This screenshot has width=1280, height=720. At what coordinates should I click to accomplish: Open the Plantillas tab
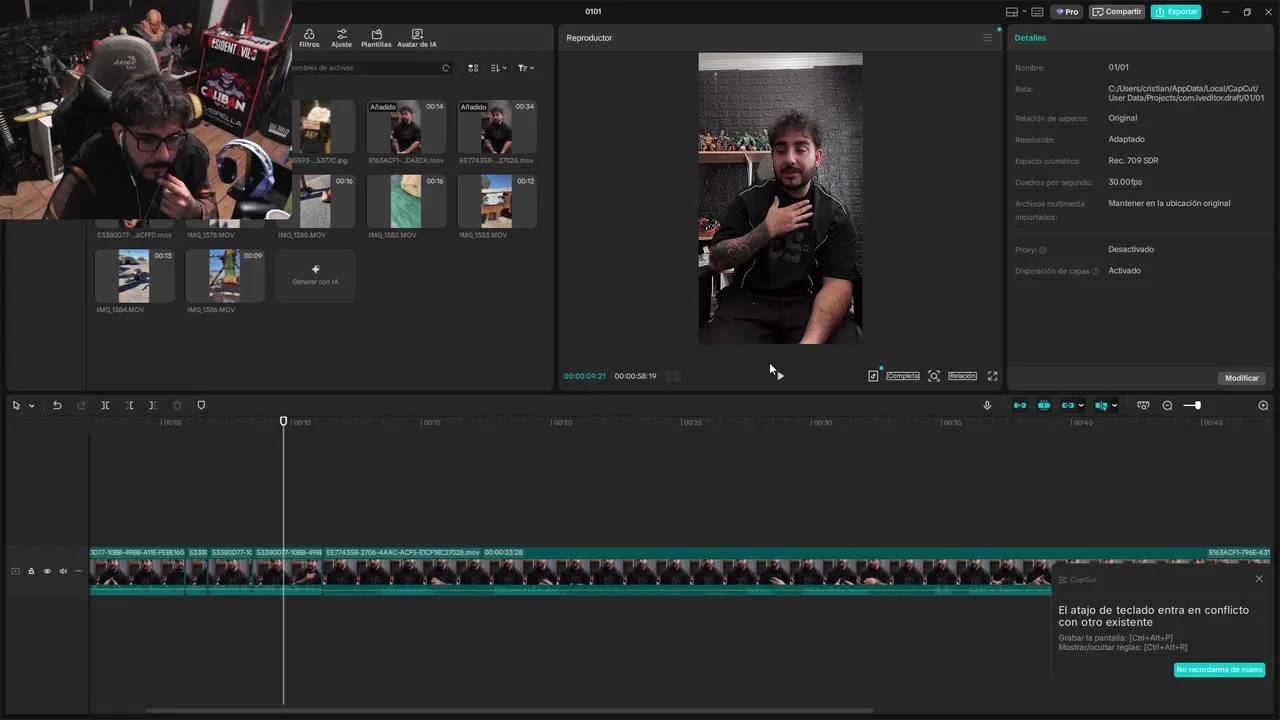[x=376, y=38]
